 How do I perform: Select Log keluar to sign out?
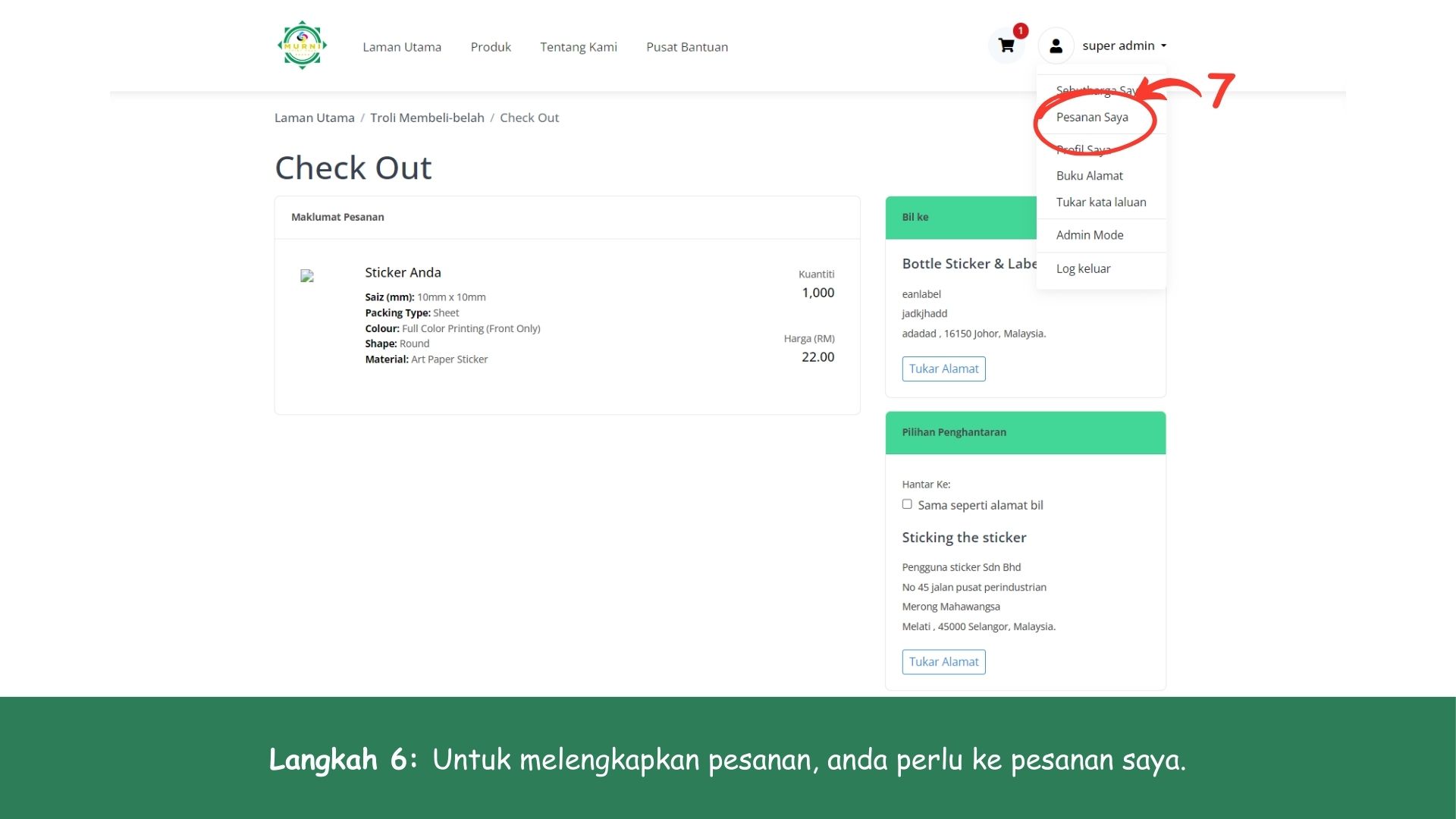[1083, 268]
